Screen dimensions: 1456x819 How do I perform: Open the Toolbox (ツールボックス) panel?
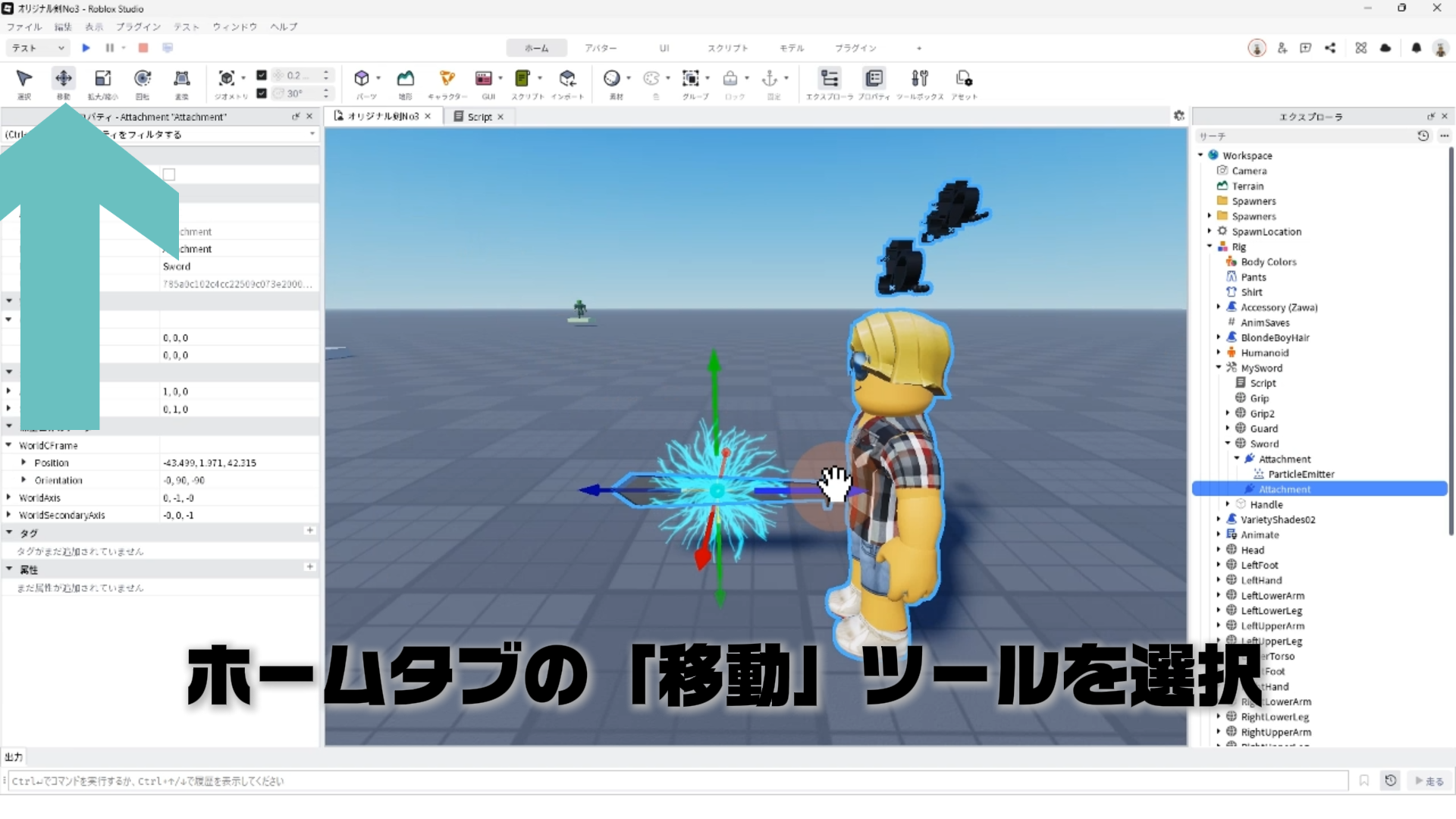[920, 79]
